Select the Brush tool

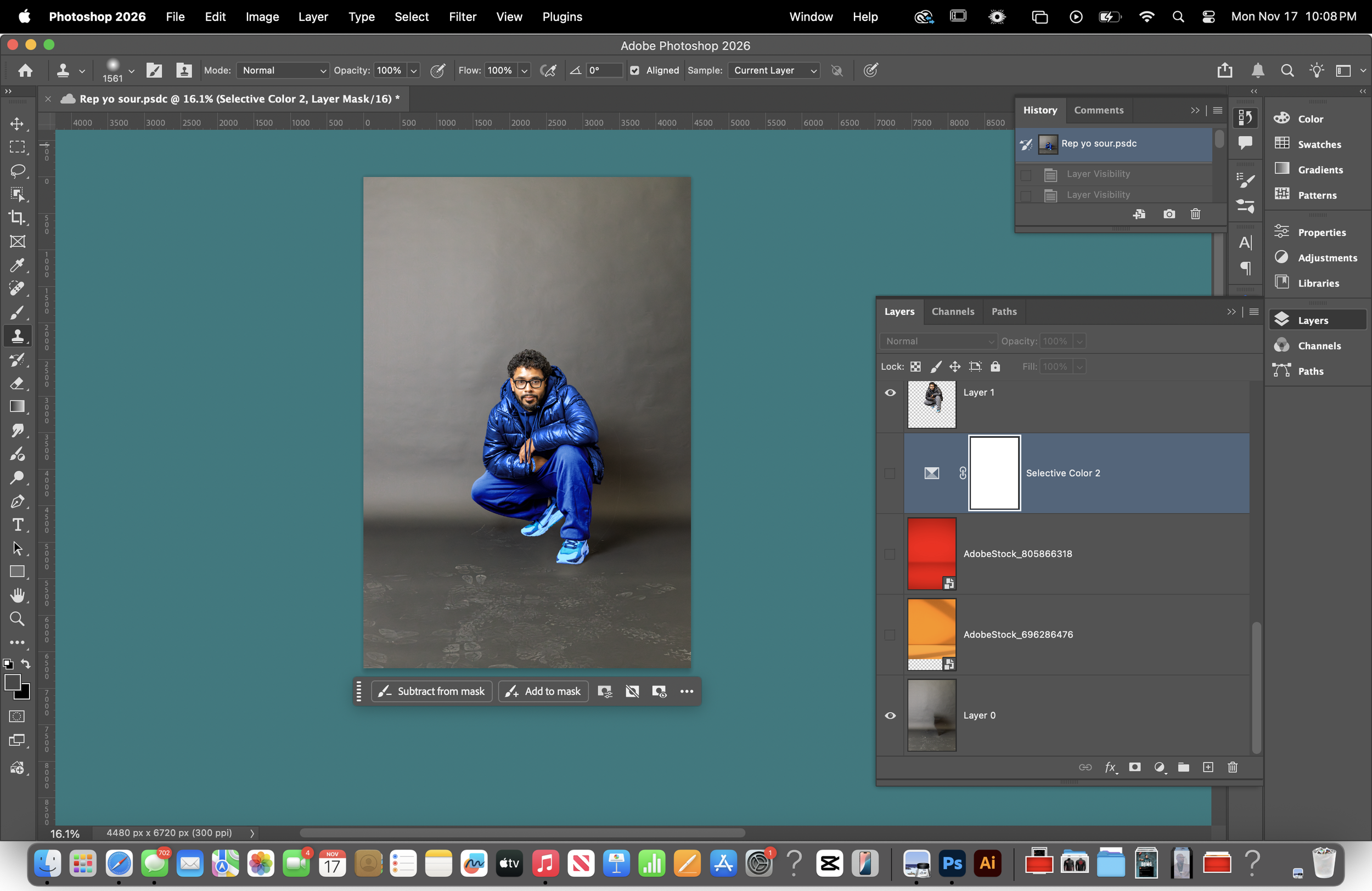pos(18,312)
